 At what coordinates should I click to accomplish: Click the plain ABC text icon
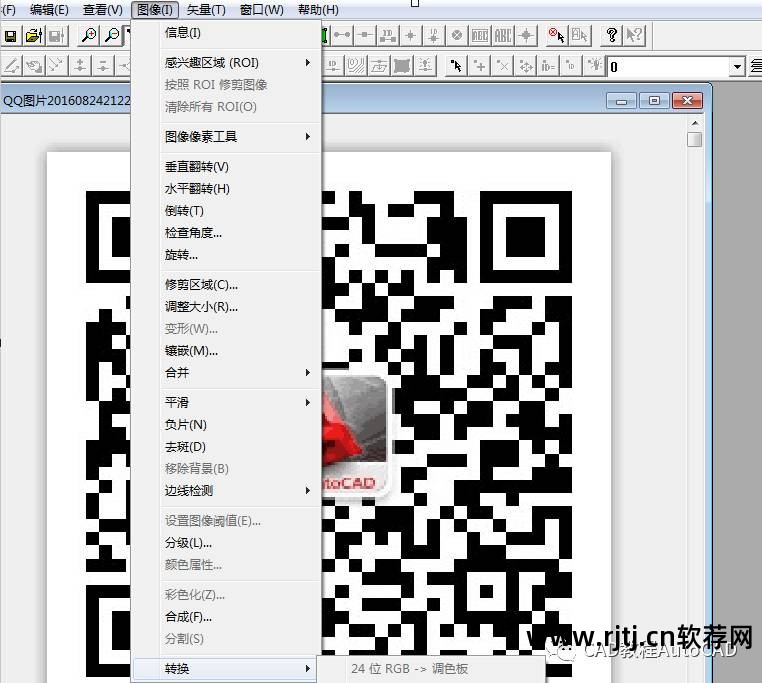502,35
